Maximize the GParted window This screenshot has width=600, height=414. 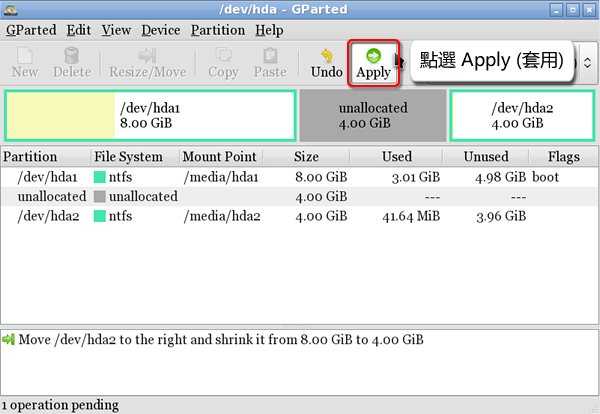tap(572, 10)
